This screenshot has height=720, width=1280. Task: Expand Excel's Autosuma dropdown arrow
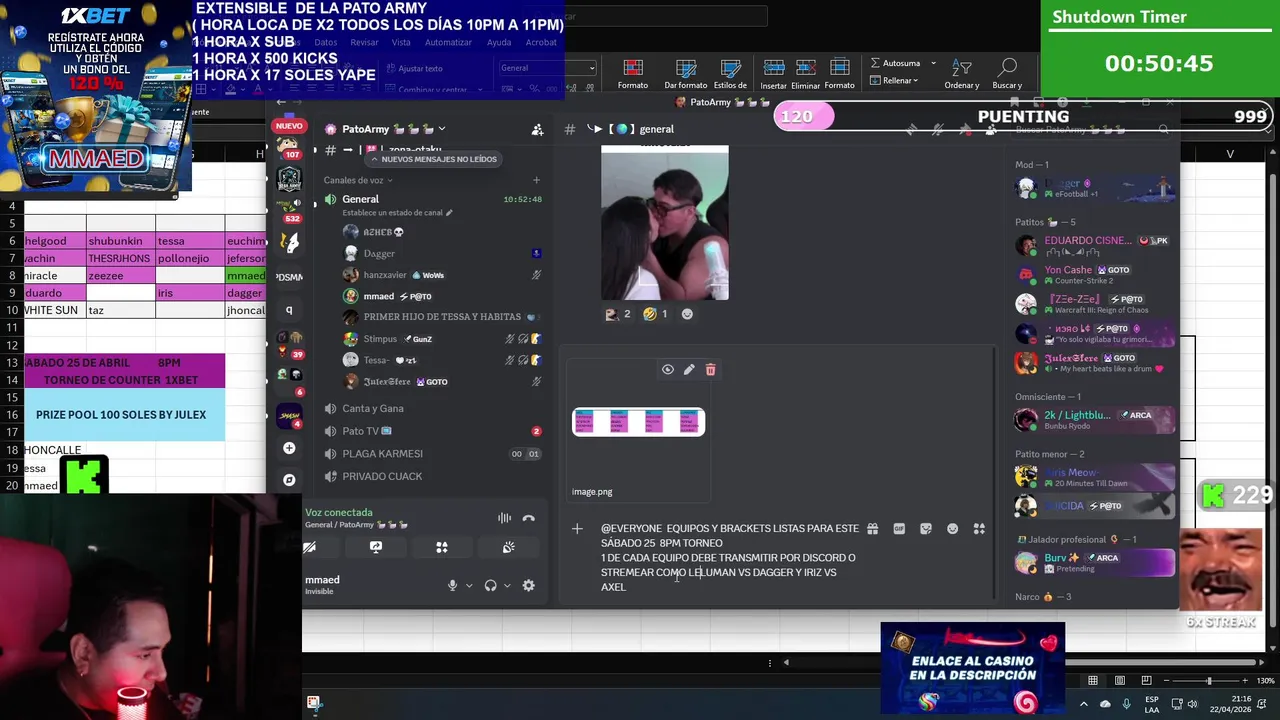coord(933,63)
